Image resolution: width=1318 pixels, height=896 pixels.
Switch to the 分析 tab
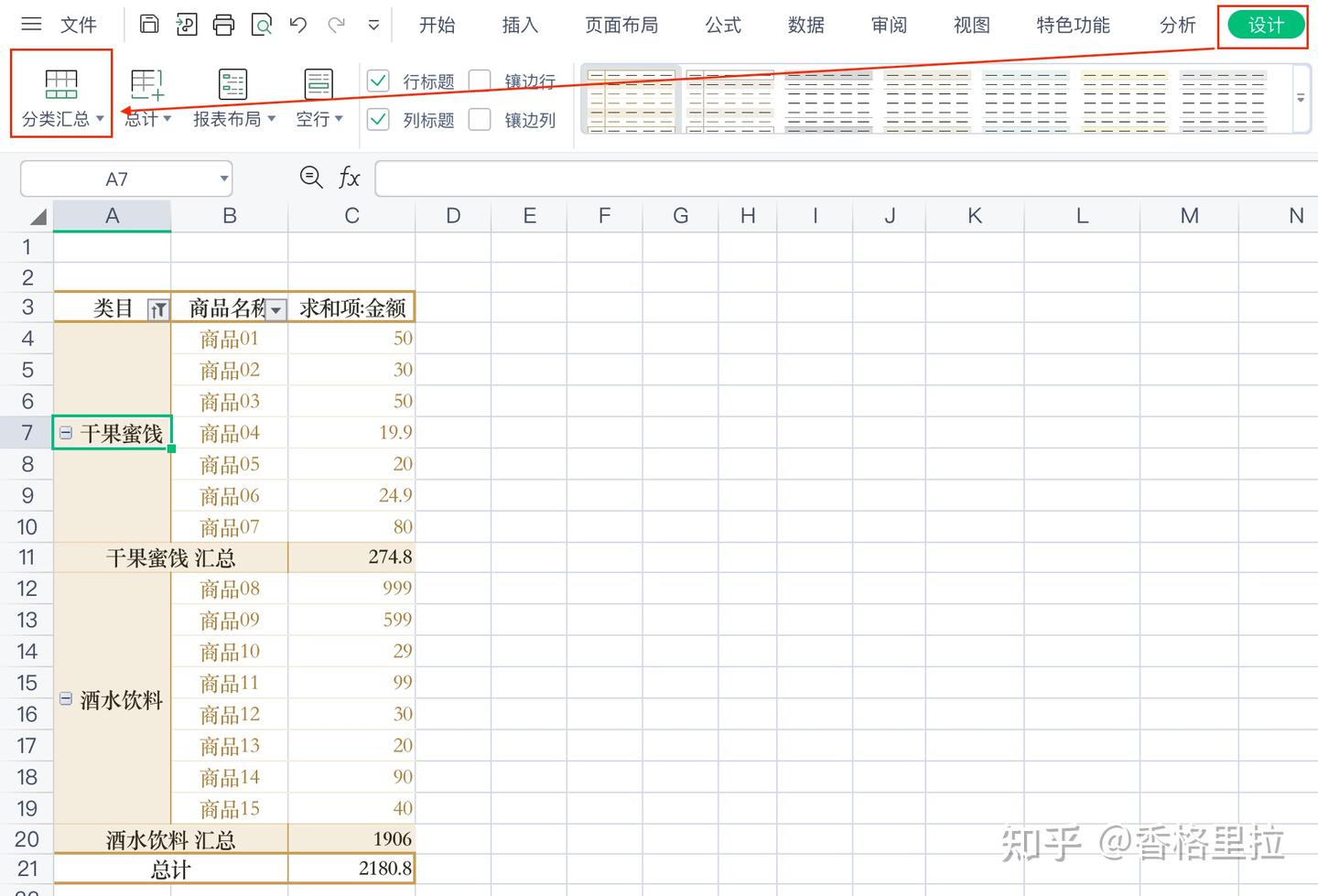1177,25
